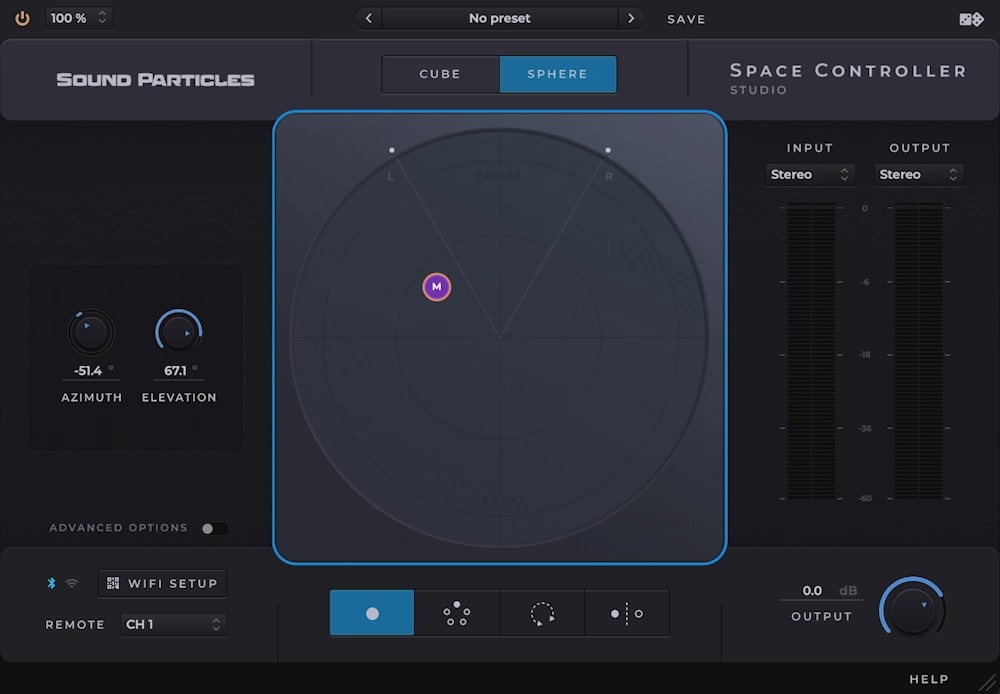
Task: Click the WiFi status icon
Action: [x=72, y=583]
